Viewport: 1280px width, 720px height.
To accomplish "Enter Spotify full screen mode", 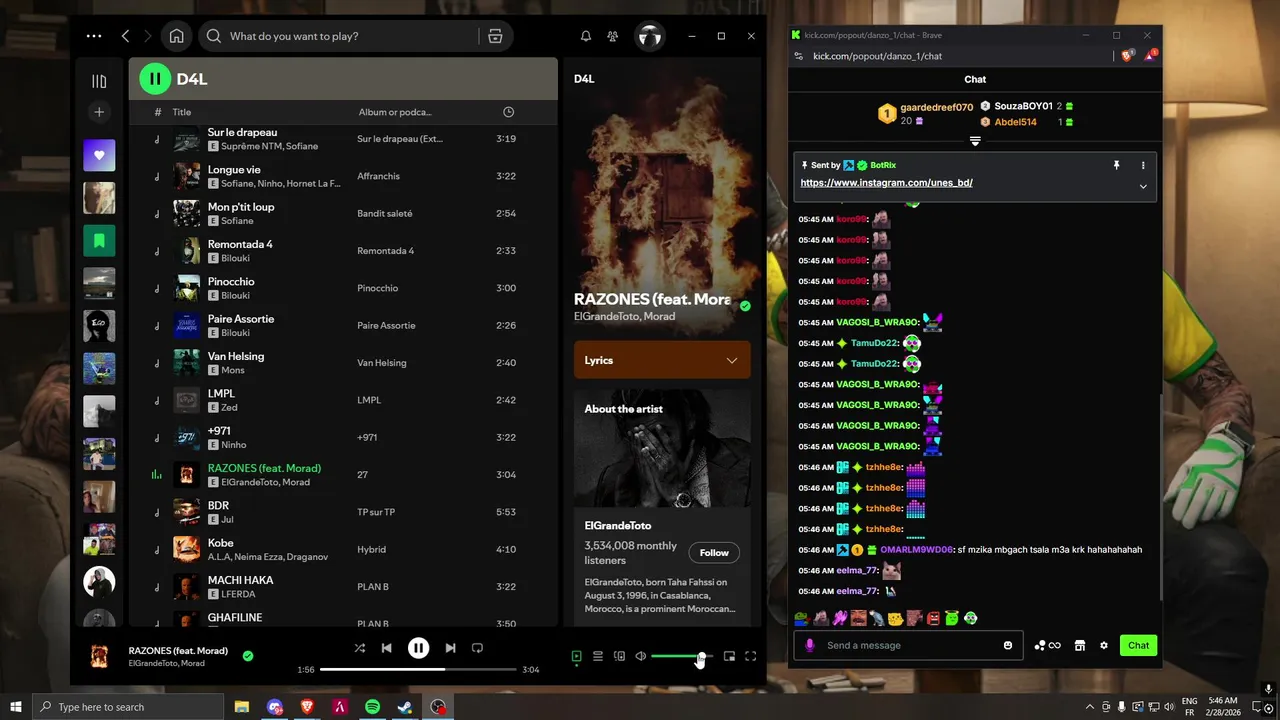I will click(750, 656).
